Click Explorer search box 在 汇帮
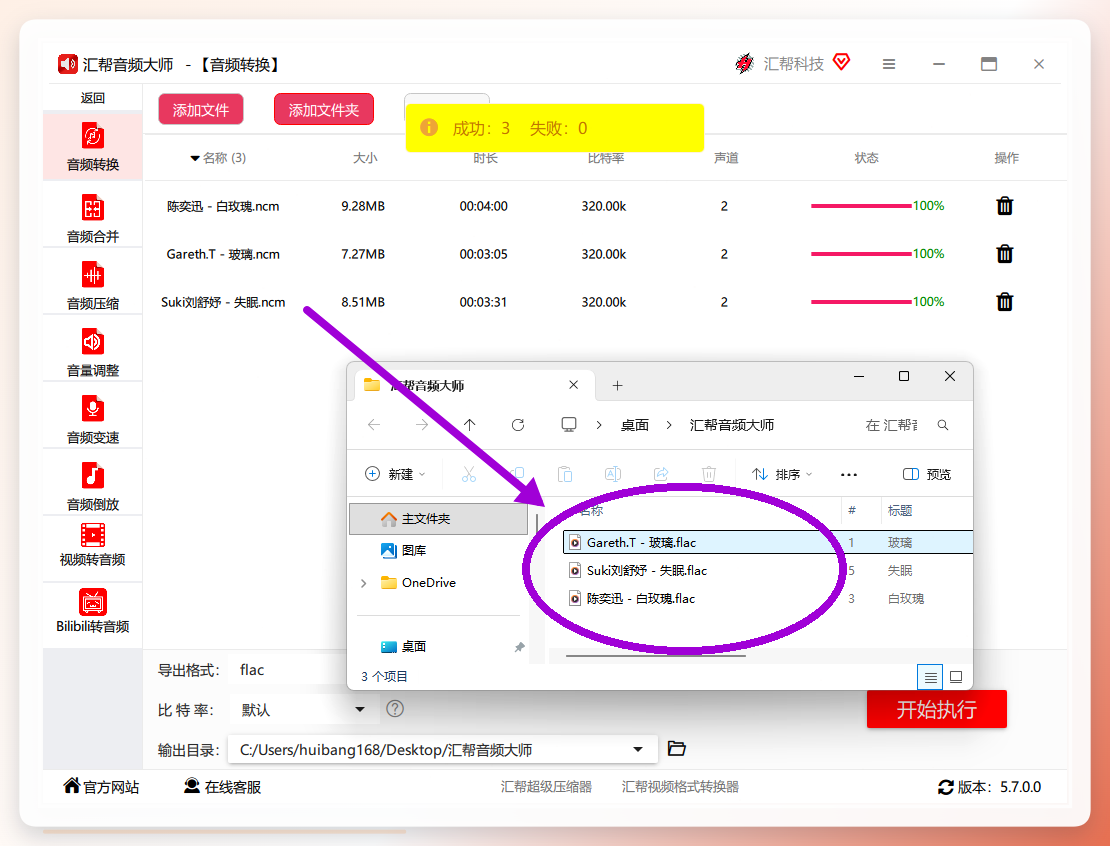Image resolution: width=1110 pixels, height=846 pixels. point(891,425)
